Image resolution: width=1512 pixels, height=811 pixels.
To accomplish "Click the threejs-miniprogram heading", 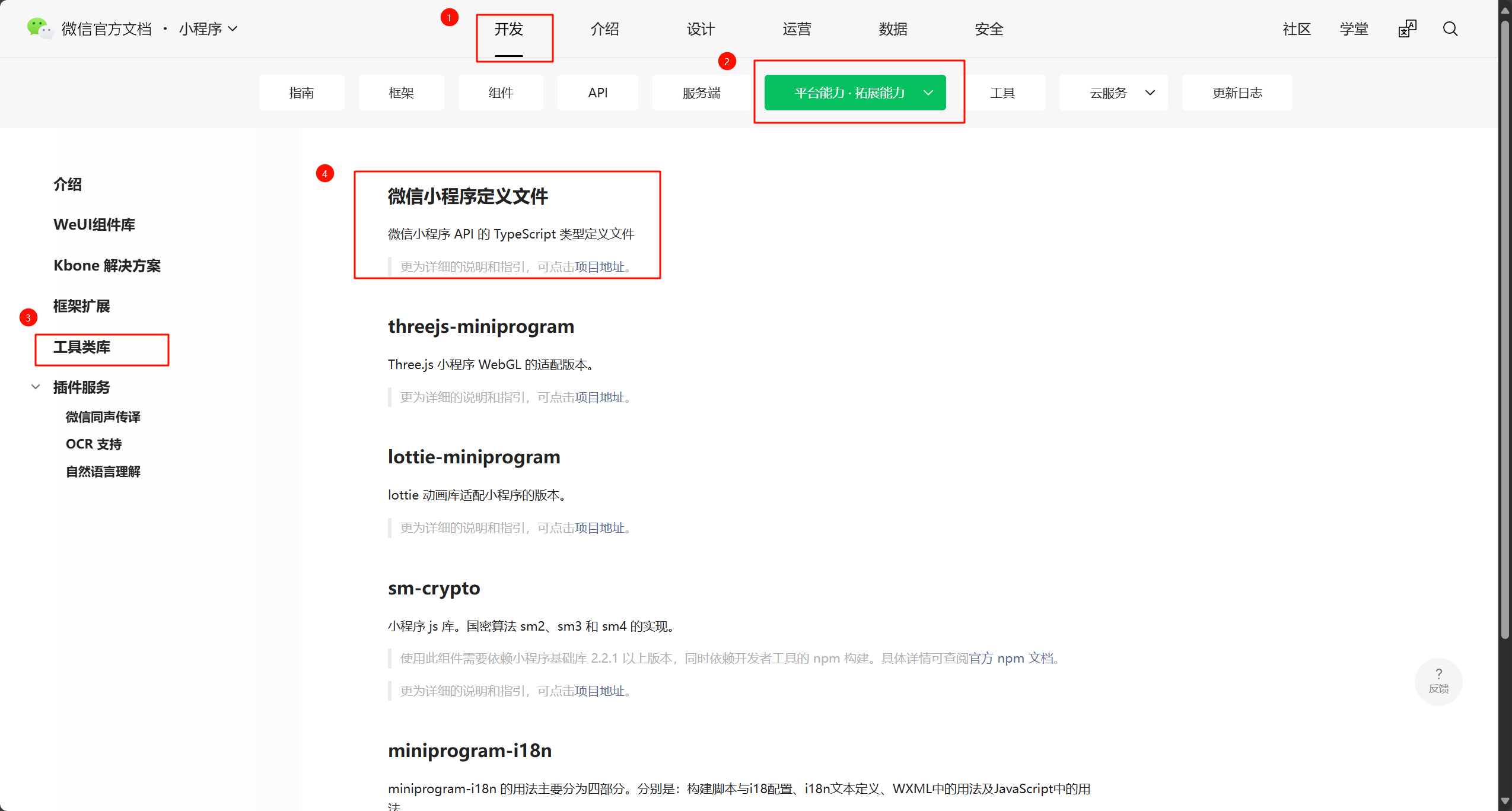I will tap(481, 326).
